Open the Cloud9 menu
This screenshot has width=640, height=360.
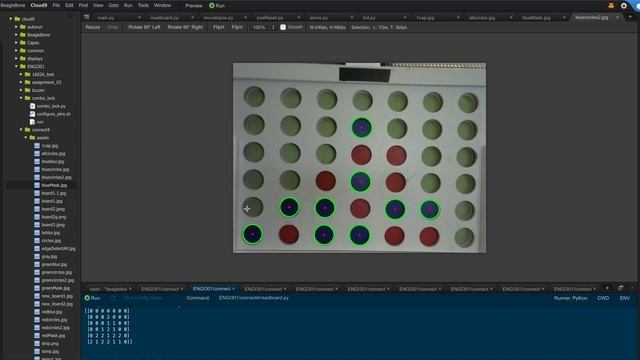pyautogui.click(x=39, y=5)
